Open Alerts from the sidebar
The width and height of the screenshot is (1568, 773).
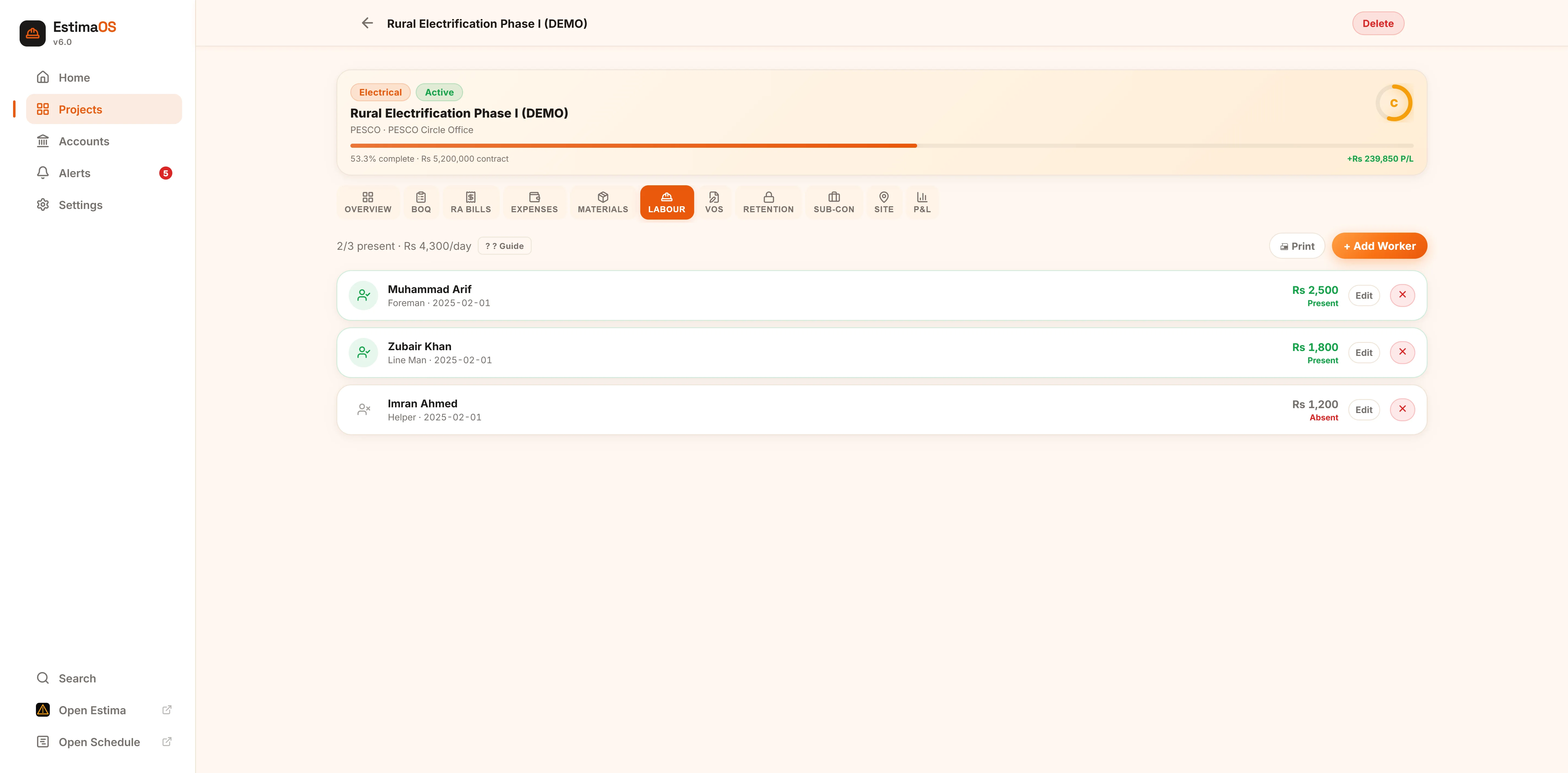(x=104, y=173)
